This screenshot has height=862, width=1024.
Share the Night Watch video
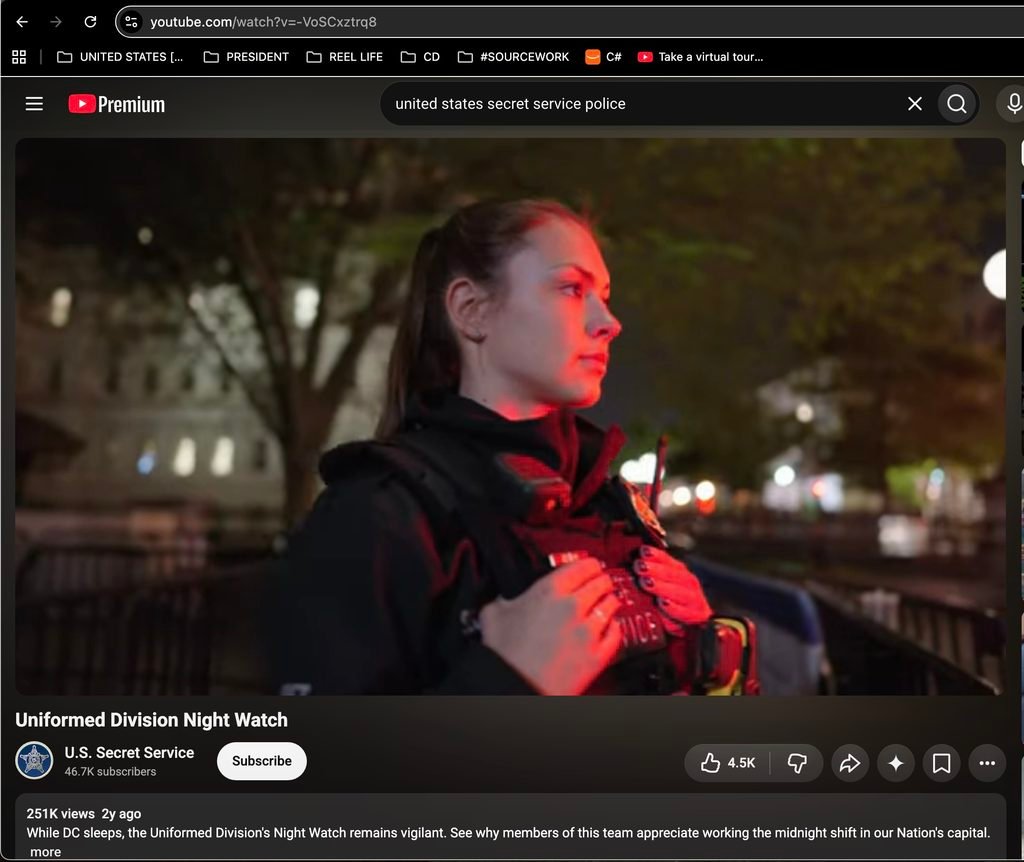point(850,763)
